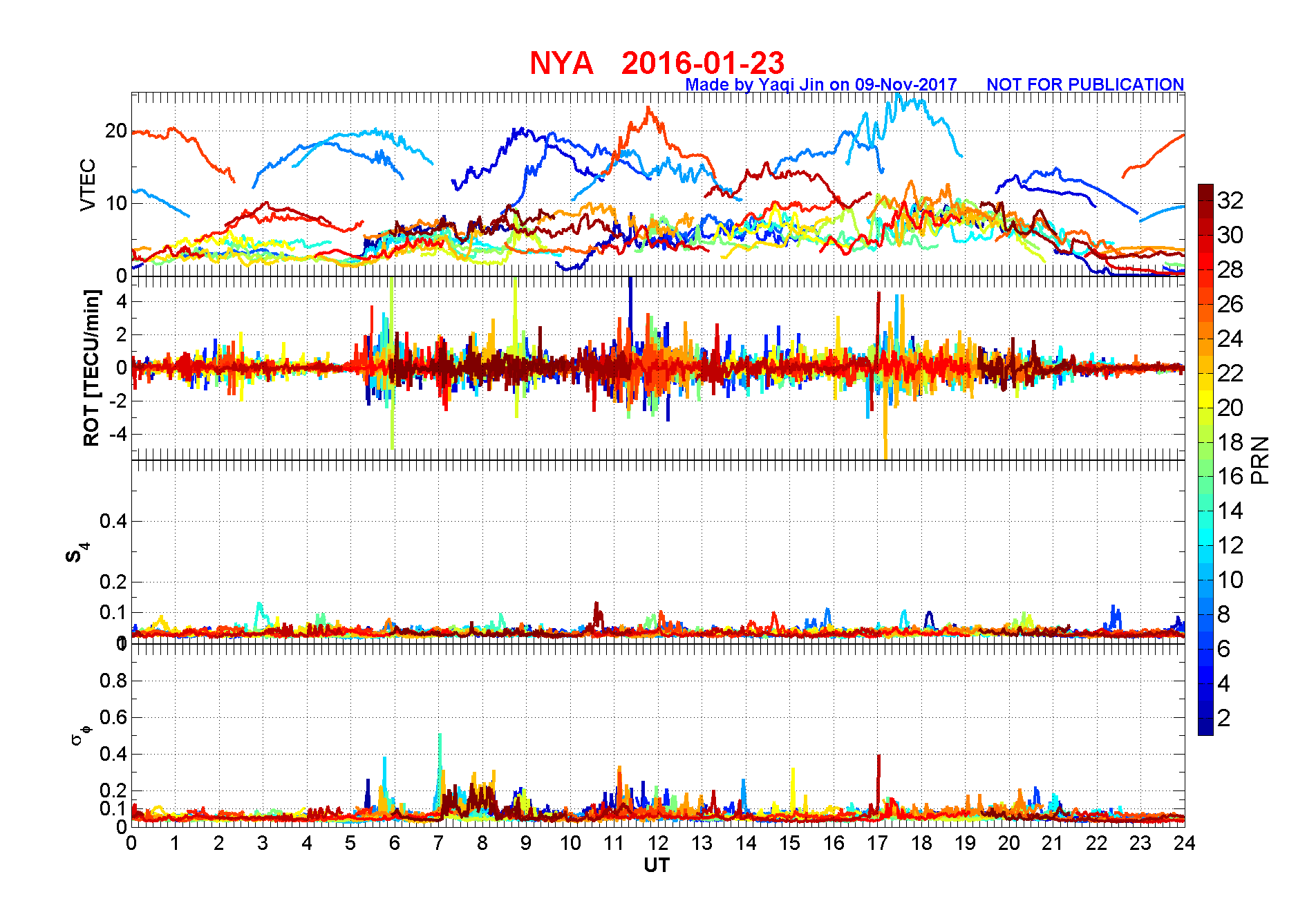Click the "0.6" tick on the sigma-phi axis

(x=113, y=717)
